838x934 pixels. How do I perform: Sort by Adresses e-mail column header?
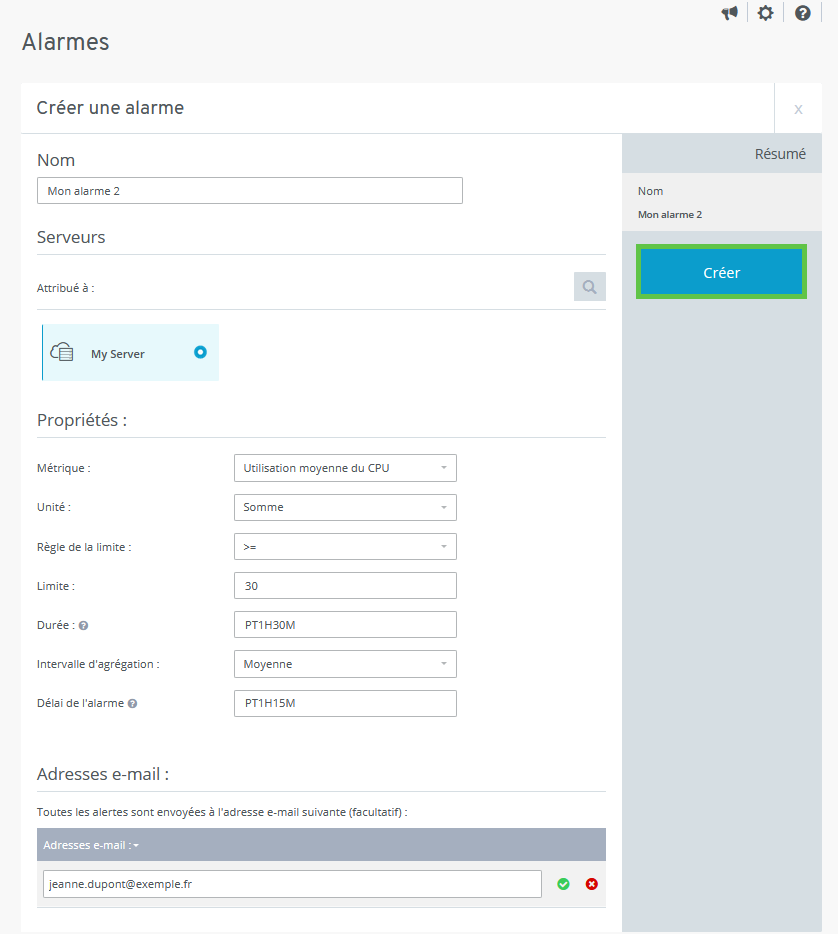tap(91, 845)
